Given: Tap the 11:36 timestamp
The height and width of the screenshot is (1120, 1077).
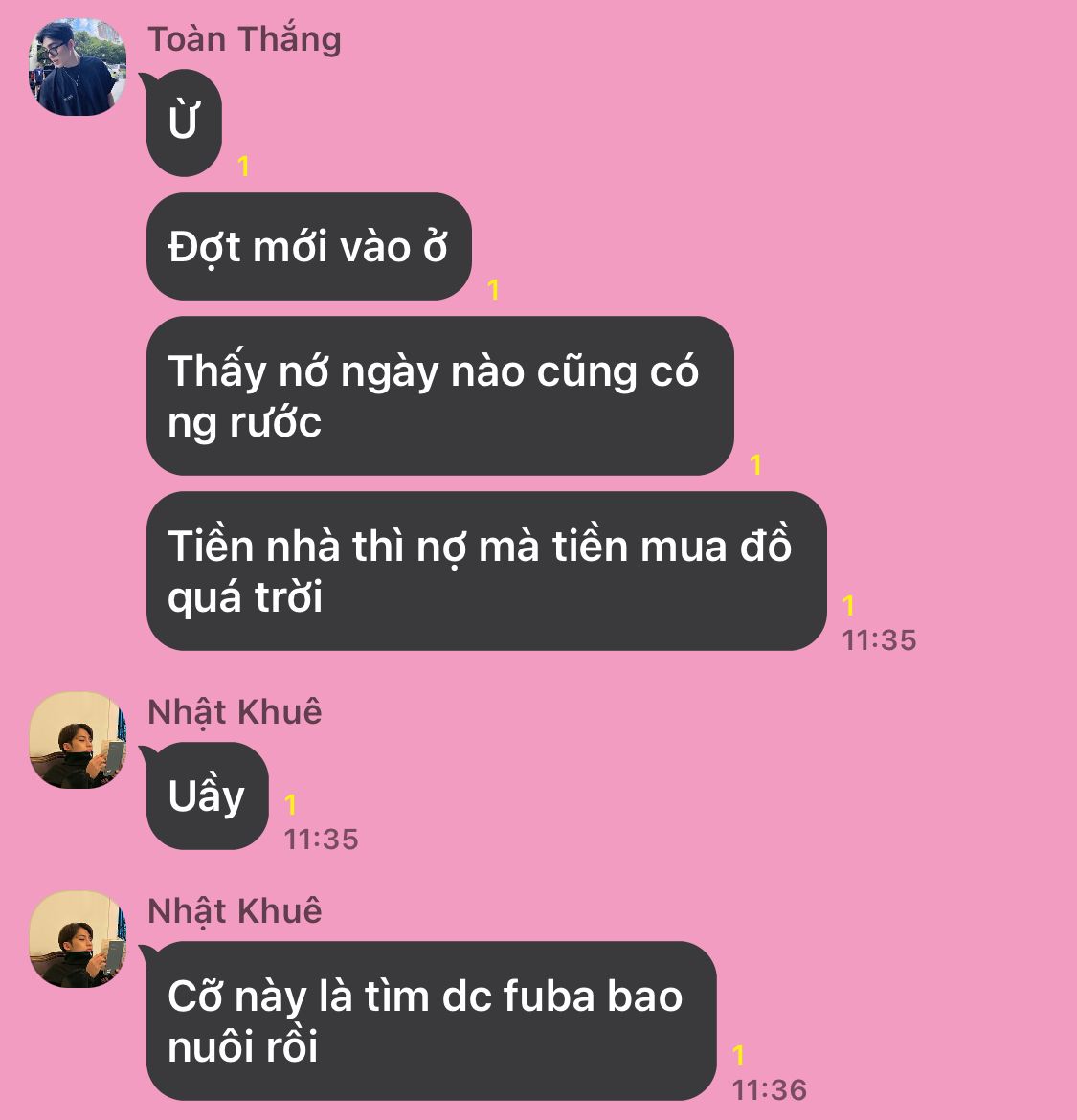Looking at the screenshot, I should point(769,1090).
